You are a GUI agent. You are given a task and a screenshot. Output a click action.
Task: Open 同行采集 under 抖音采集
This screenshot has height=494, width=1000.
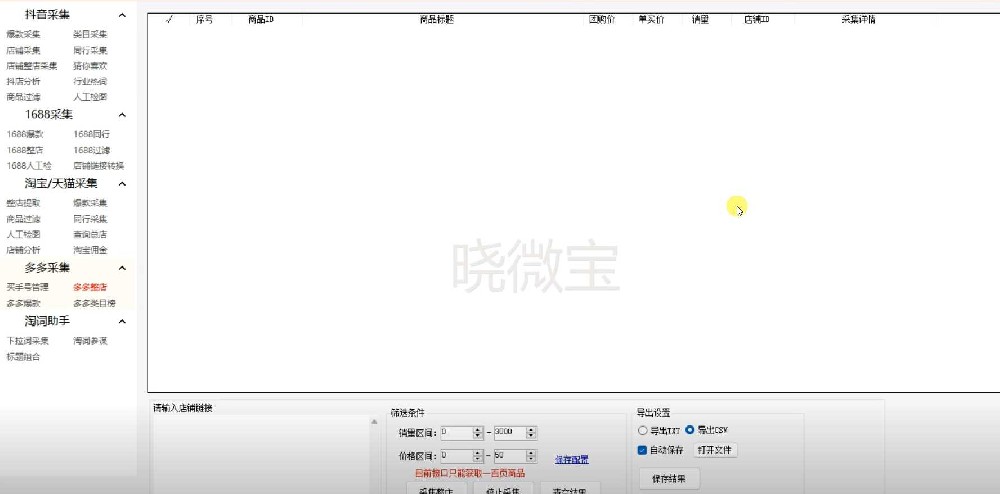pyautogui.click(x=91, y=50)
